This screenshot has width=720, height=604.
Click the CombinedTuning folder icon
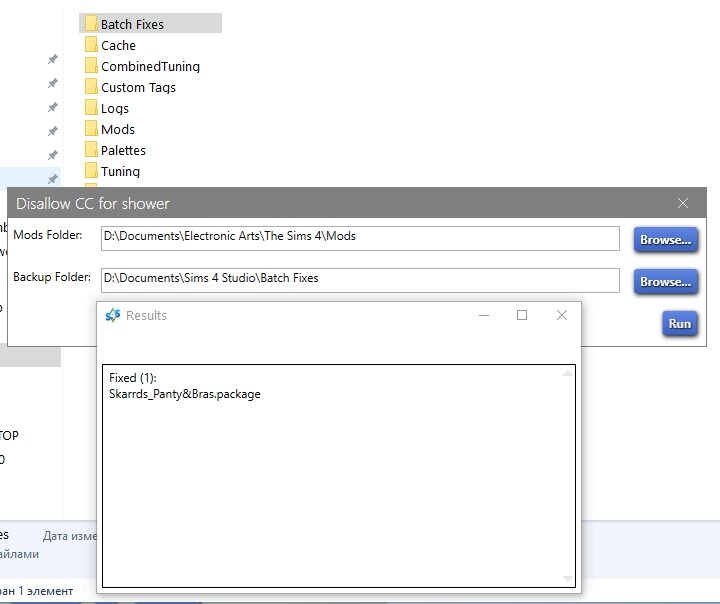tap(91, 66)
